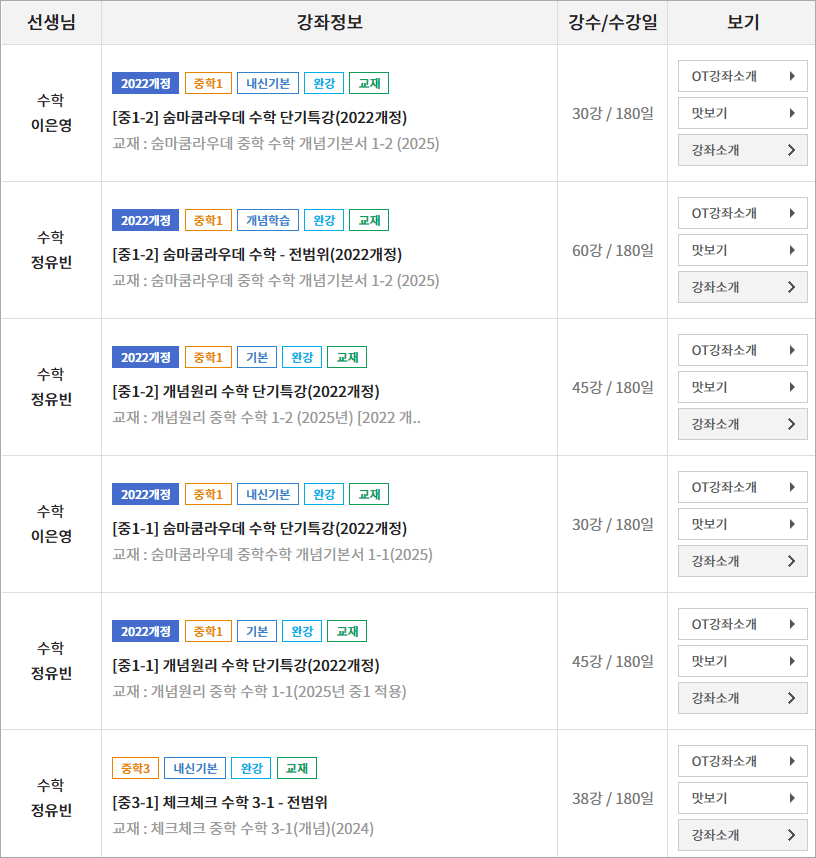This screenshot has width=816, height=858.
Task: Click OT강좌소개 for 숨마쿰라우데 수학 단기특강 중1-2
Action: [742, 76]
